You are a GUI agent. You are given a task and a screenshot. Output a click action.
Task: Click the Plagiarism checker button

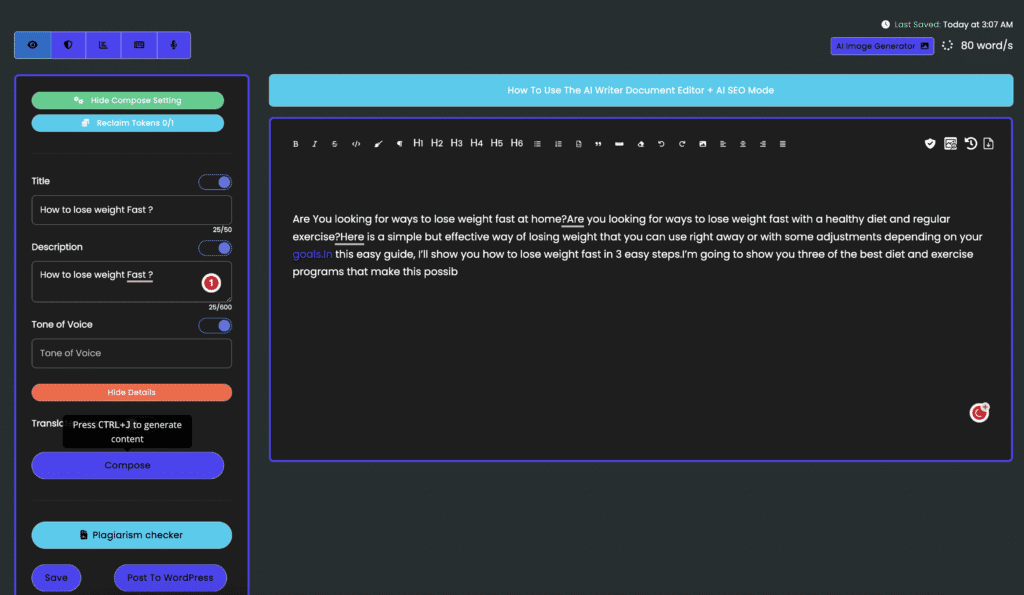[131, 535]
